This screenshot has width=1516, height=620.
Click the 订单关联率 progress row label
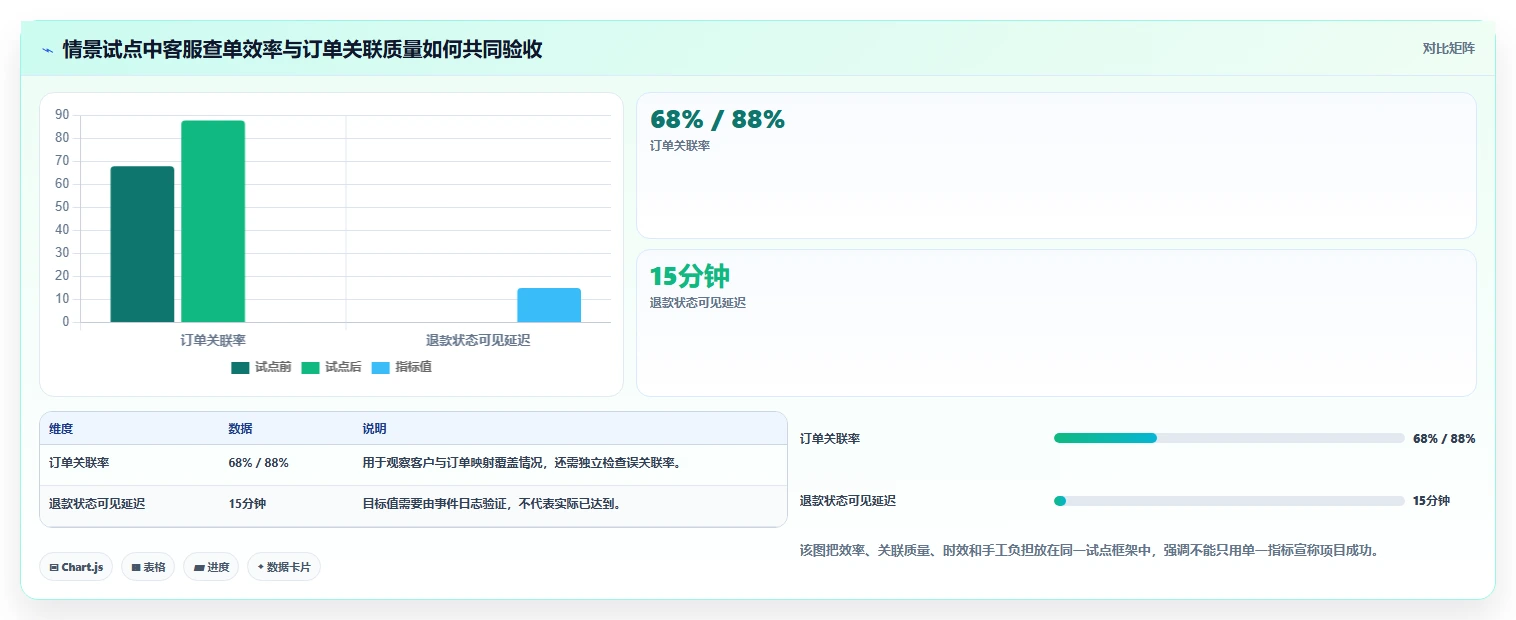(830, 439)
